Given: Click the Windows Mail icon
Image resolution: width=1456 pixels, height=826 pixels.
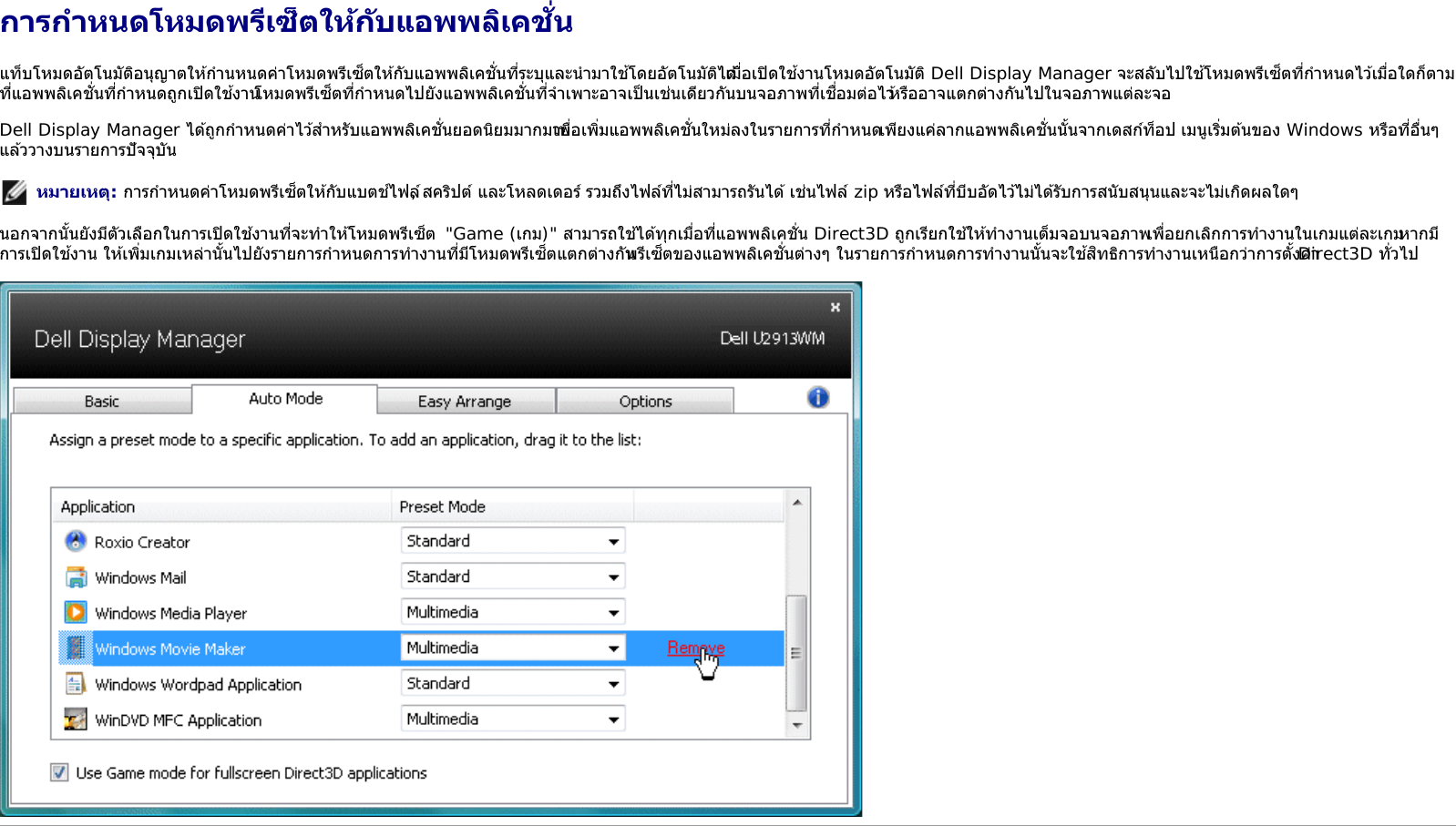Looking at the screenshot, I should click(x=76, y=577).
